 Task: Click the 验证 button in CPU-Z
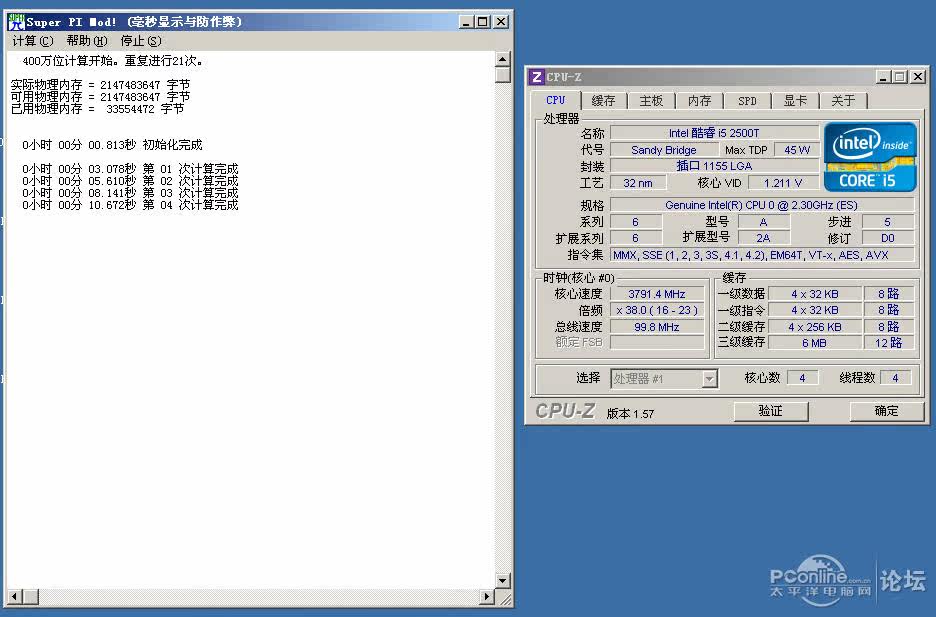771,411
